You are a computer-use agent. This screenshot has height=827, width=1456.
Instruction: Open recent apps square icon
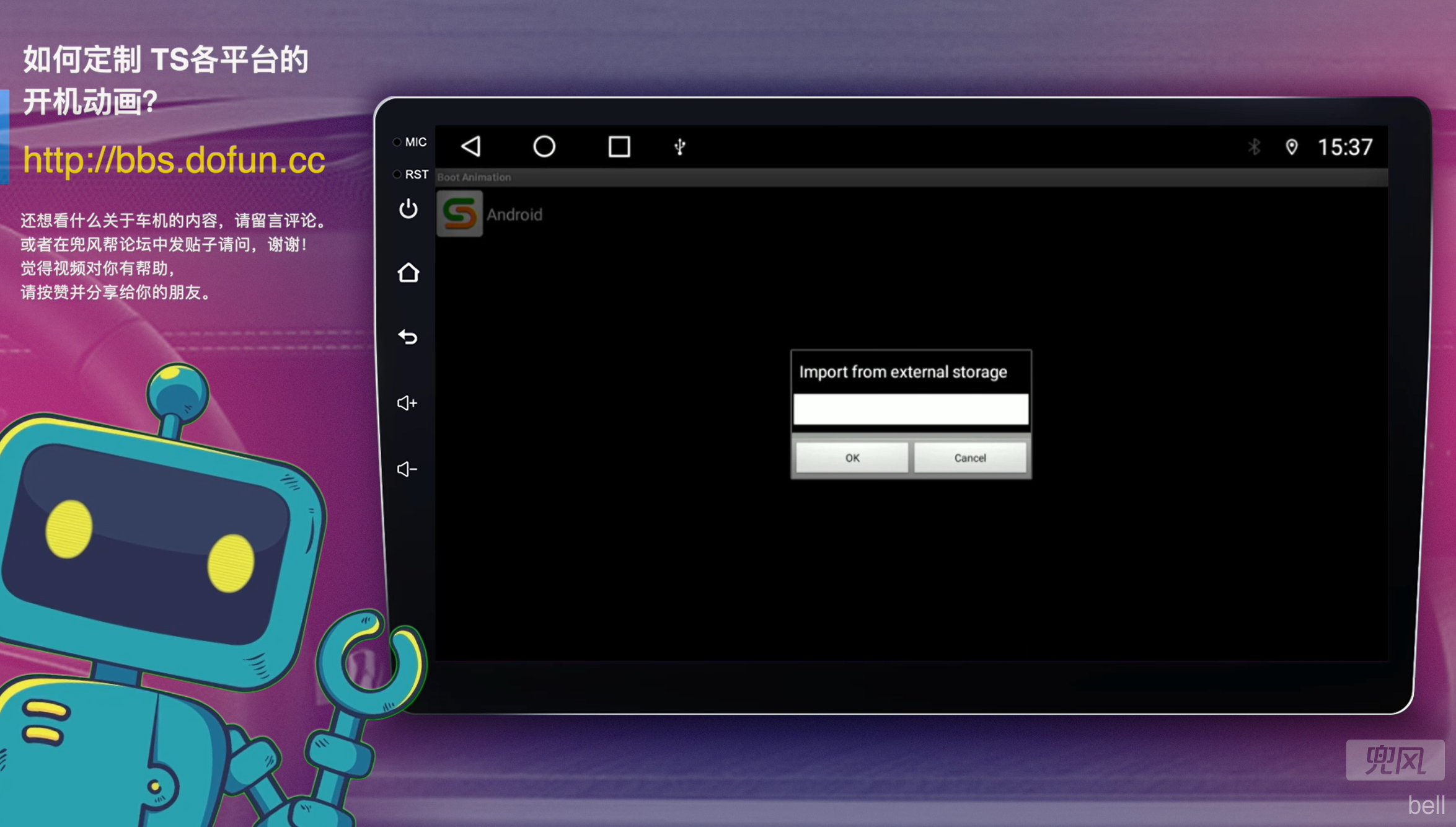619,147
